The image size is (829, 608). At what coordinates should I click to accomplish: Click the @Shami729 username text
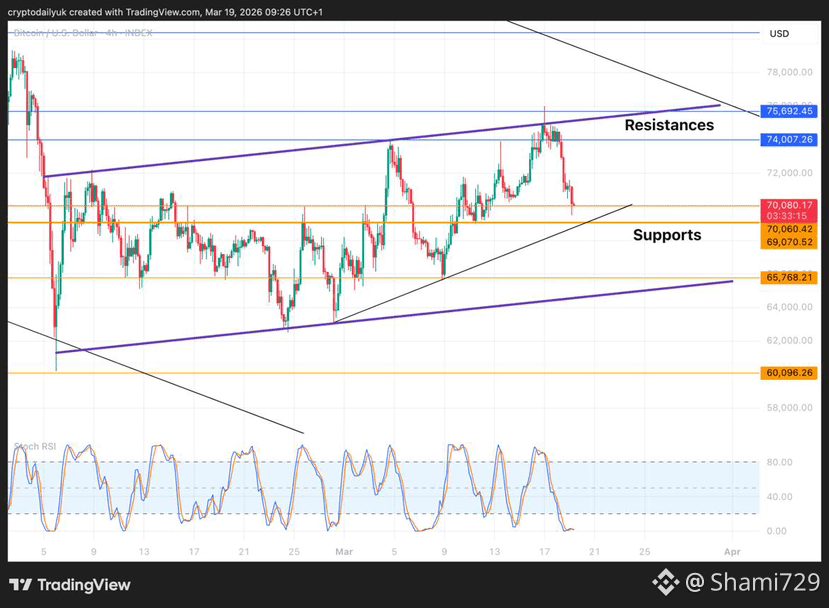[753, 583]
